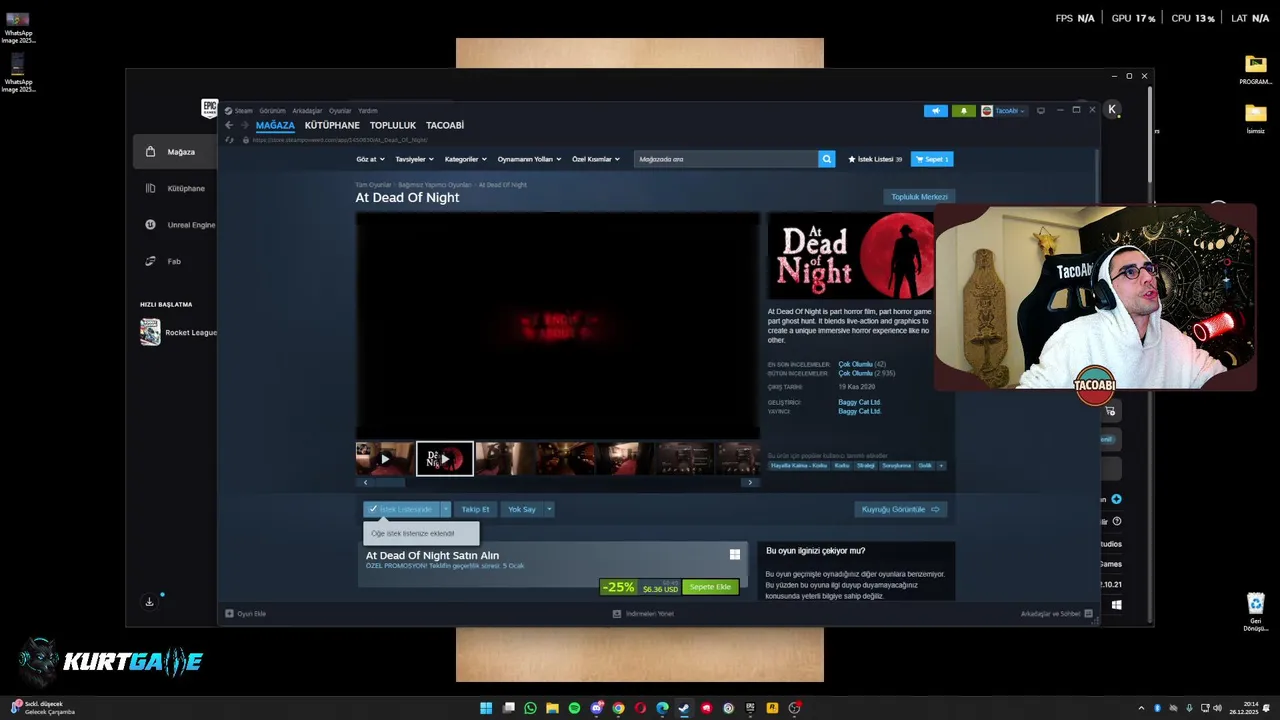This screenshot has width=1280, height=720.
Task: Open the Görünüm menu
Action: [x=272, y=111]
